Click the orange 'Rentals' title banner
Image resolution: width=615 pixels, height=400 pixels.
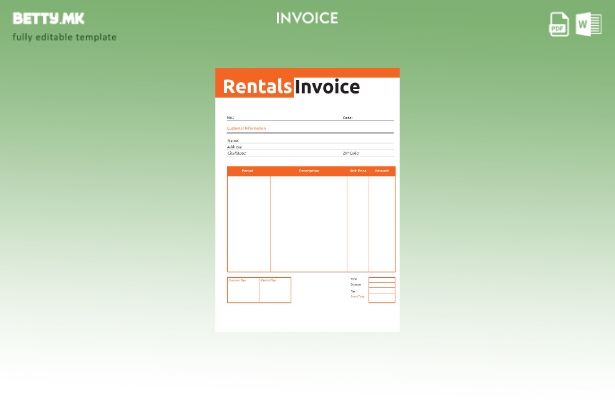click(257, 87)
